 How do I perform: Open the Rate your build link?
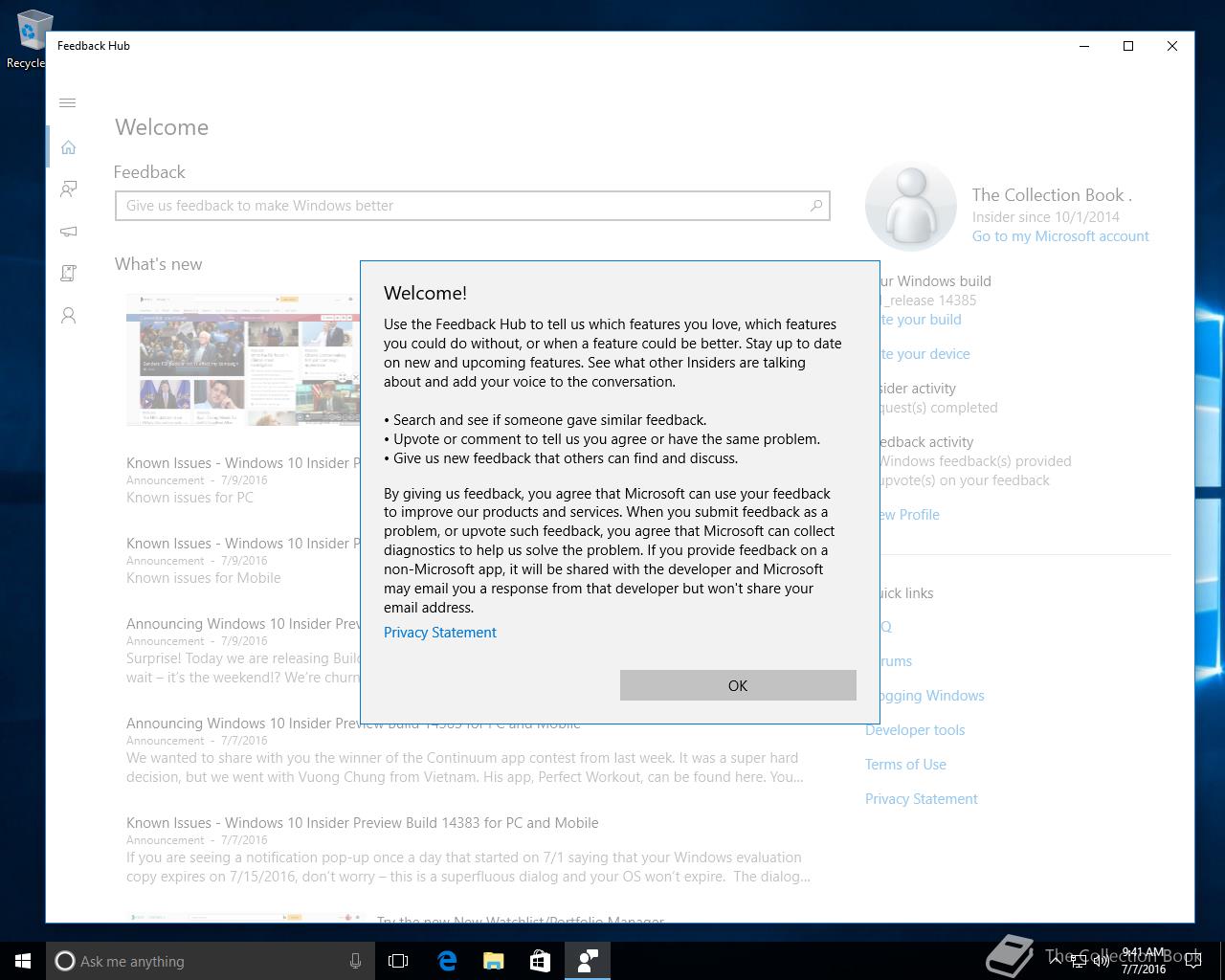click(921, 320)
